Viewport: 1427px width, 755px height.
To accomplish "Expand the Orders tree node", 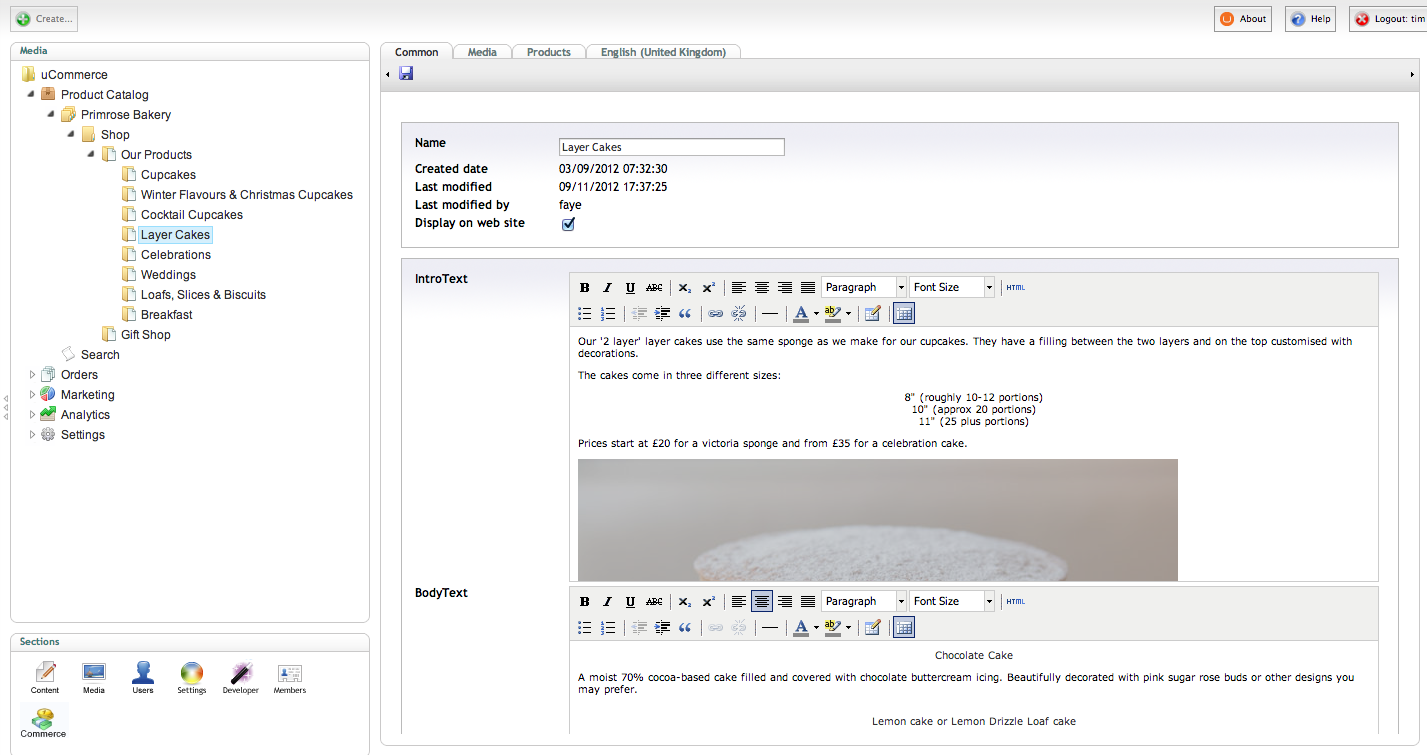I will click(x=32, y=375).
